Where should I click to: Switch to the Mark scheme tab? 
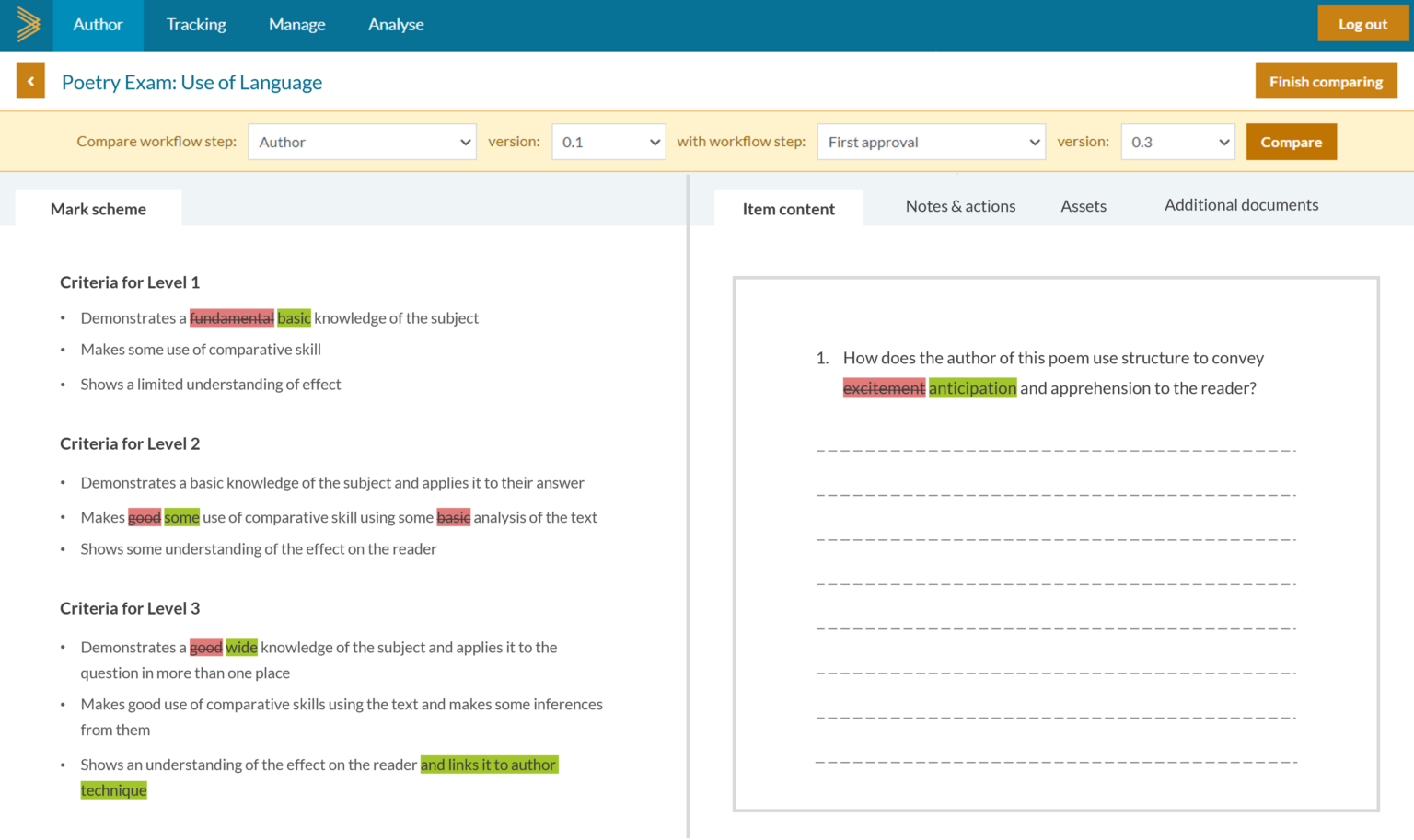click(98, 209)
